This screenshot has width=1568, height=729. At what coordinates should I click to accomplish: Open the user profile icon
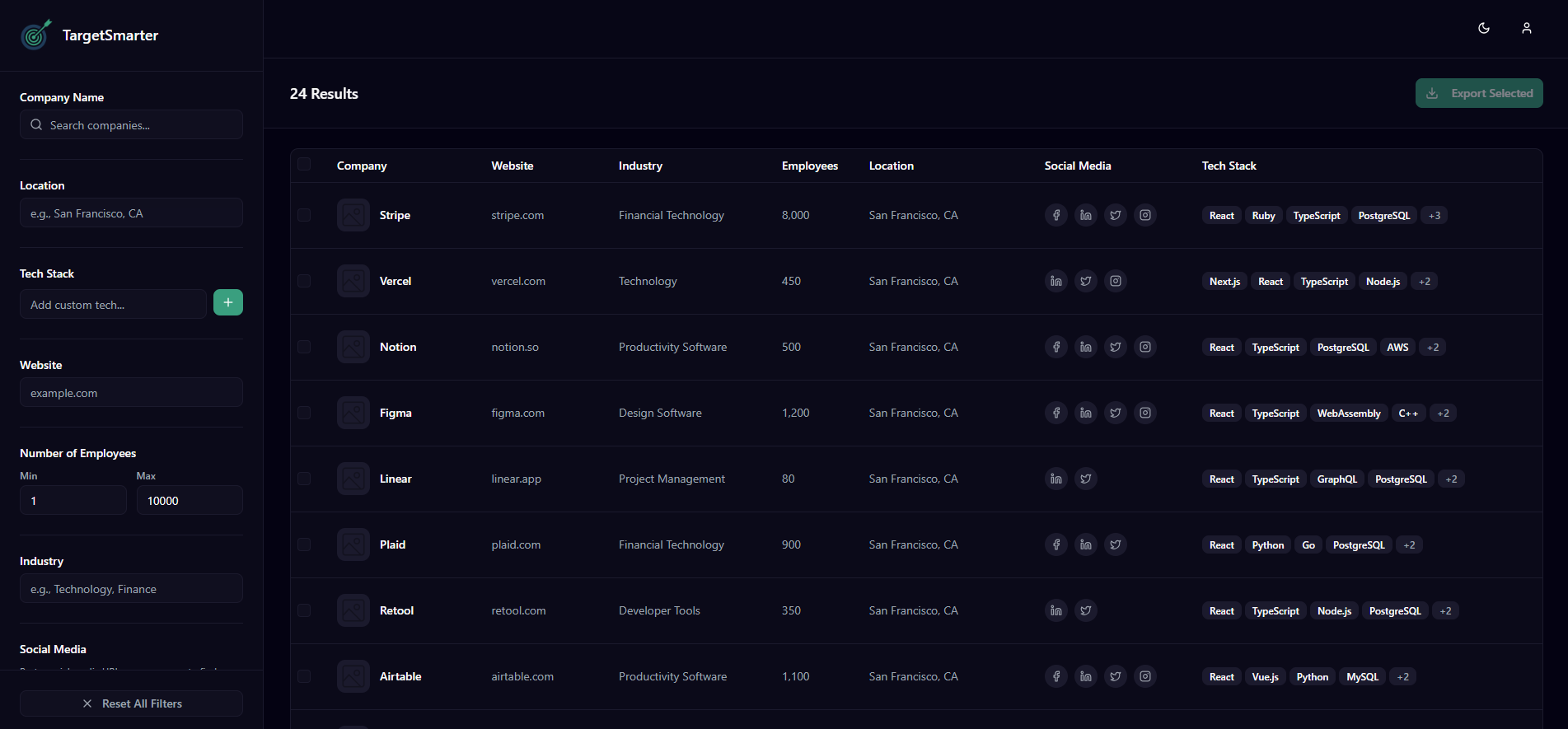pyautogui.click(x=1527, y=28)
